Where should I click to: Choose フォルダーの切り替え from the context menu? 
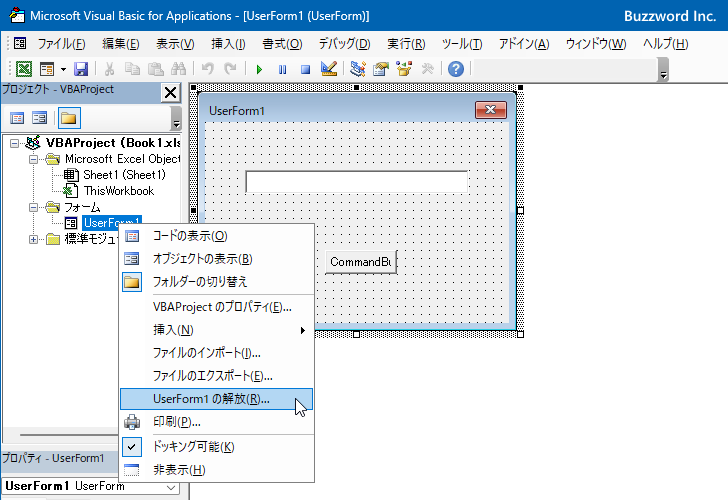click(217, 282)
